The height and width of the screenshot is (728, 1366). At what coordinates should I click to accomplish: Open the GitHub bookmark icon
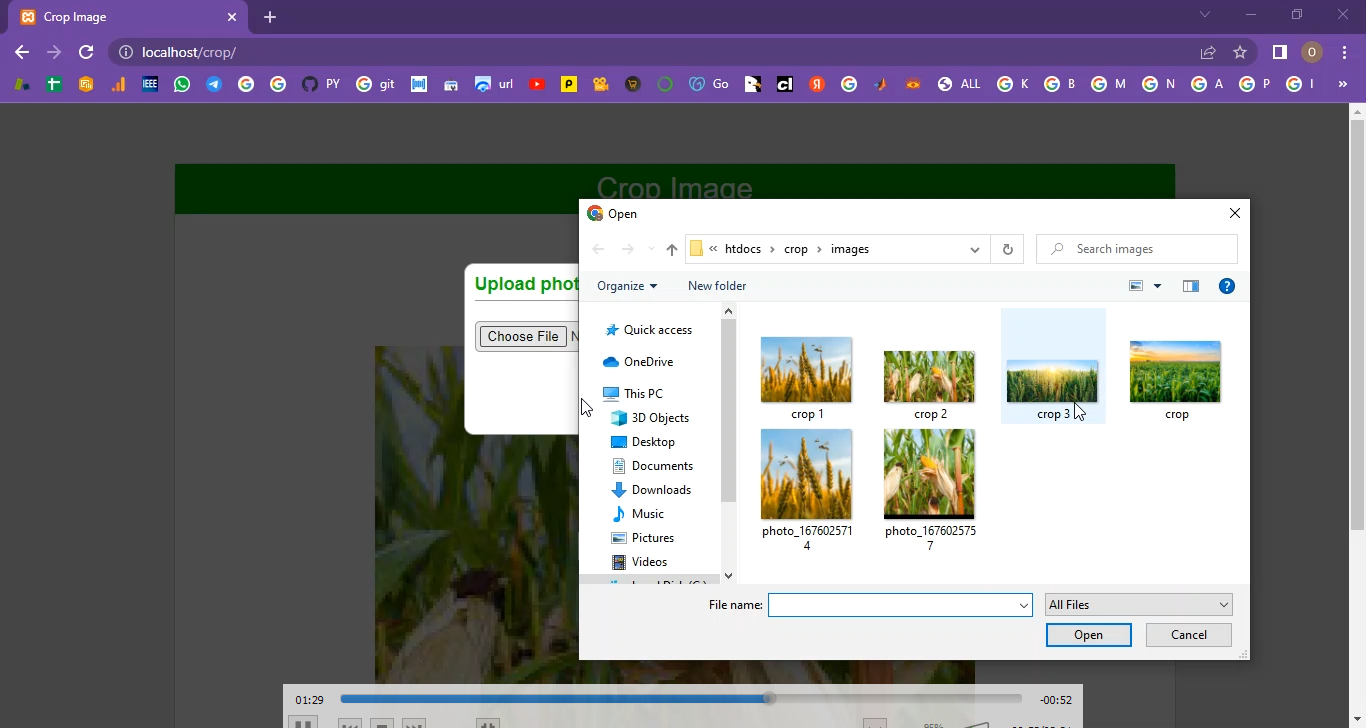click(309, 84)
